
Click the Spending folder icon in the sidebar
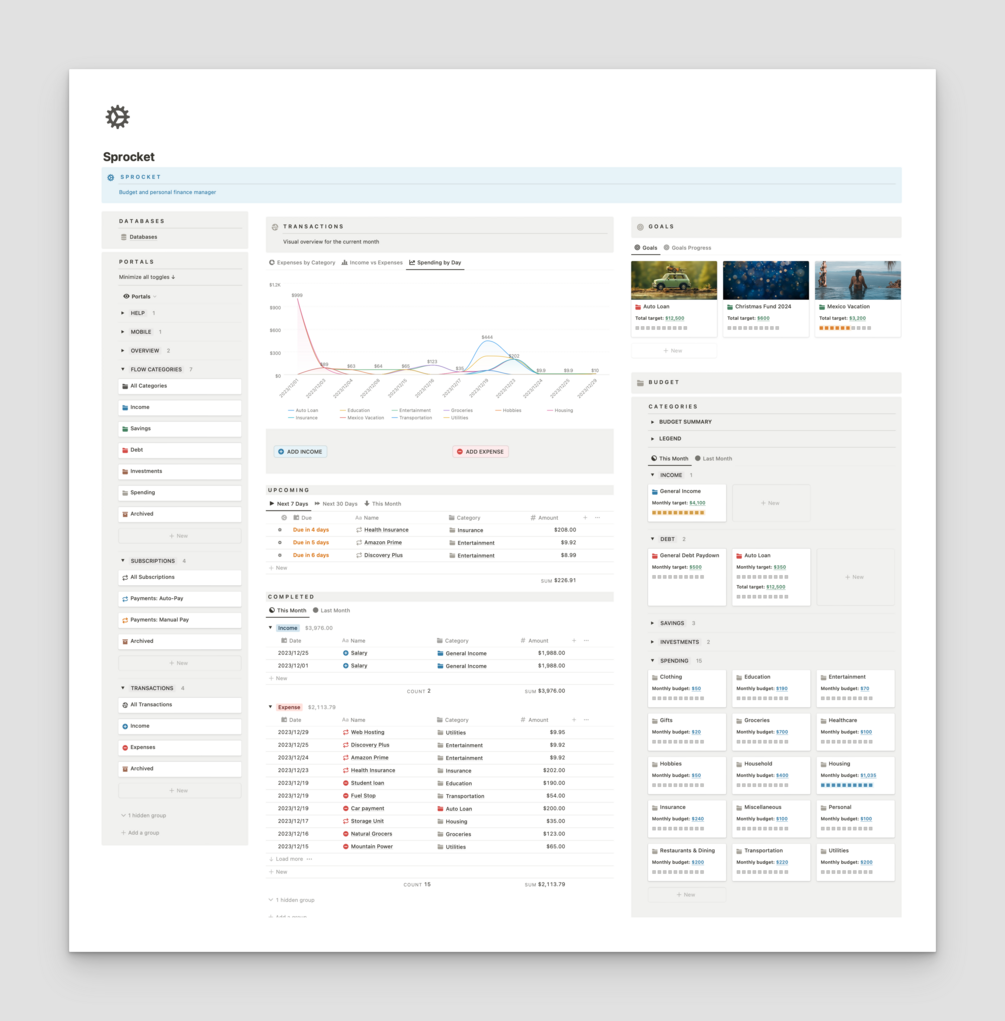(x=125, y=493)
